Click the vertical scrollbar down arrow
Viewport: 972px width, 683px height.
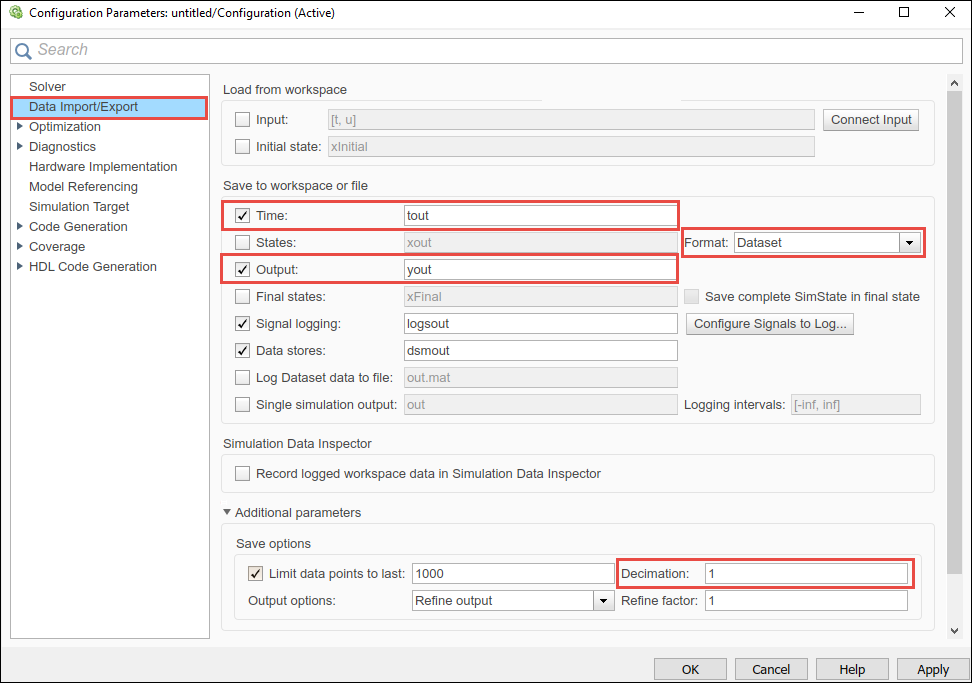953,631
